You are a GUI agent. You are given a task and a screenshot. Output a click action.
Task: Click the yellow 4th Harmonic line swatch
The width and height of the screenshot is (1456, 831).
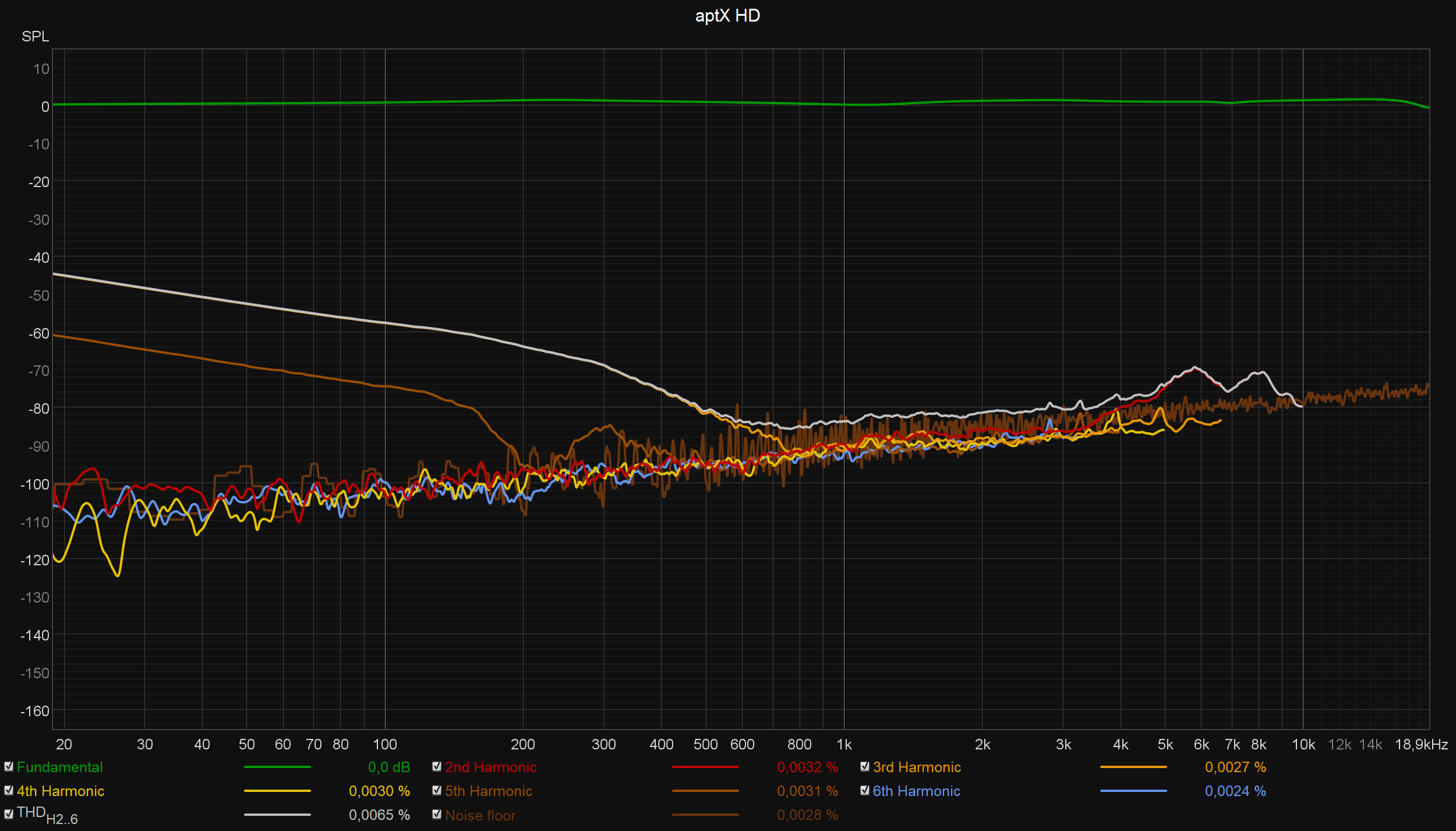277,791
